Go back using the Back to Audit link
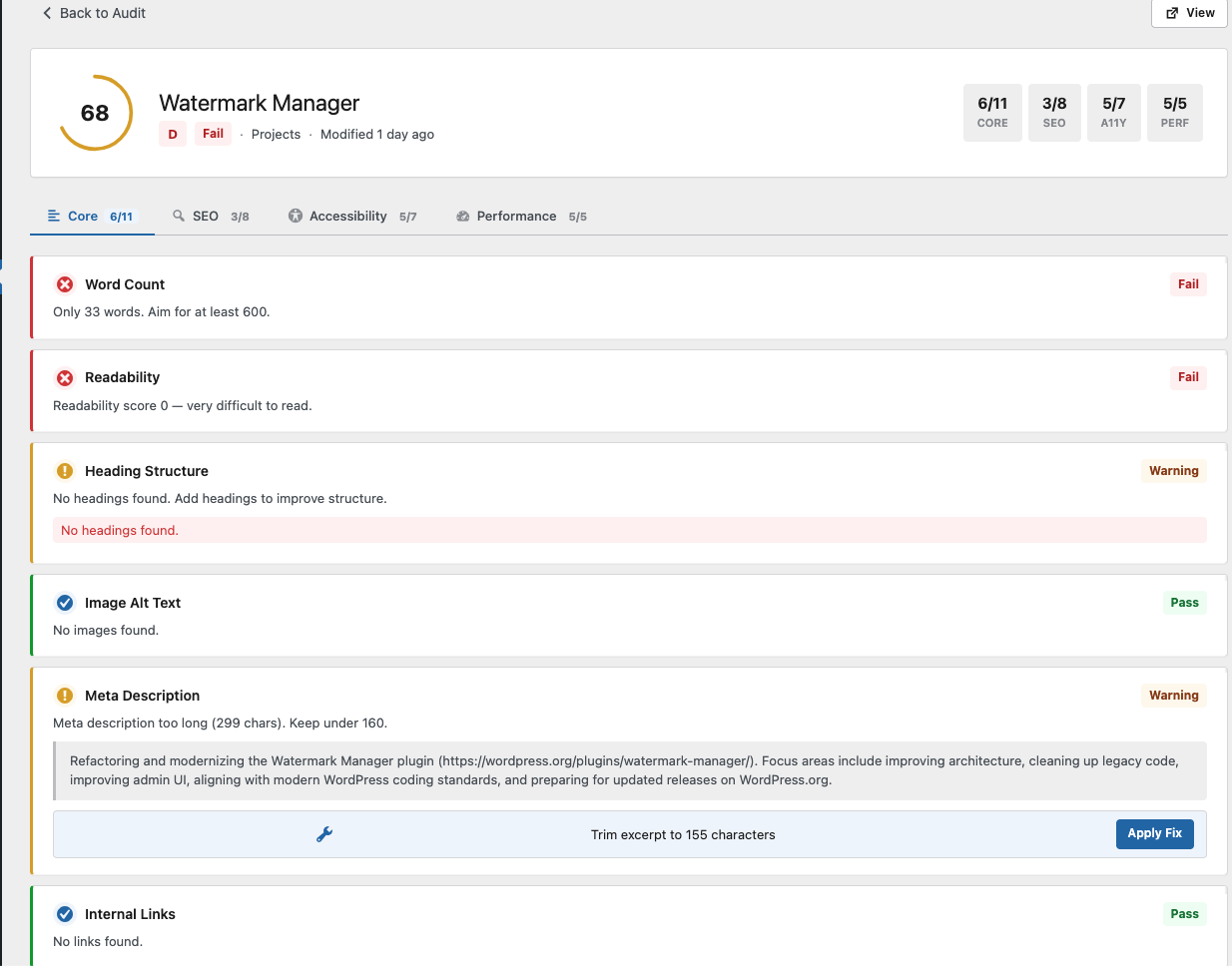Viewport: 1232px width, 966px height. pos(94,13)
